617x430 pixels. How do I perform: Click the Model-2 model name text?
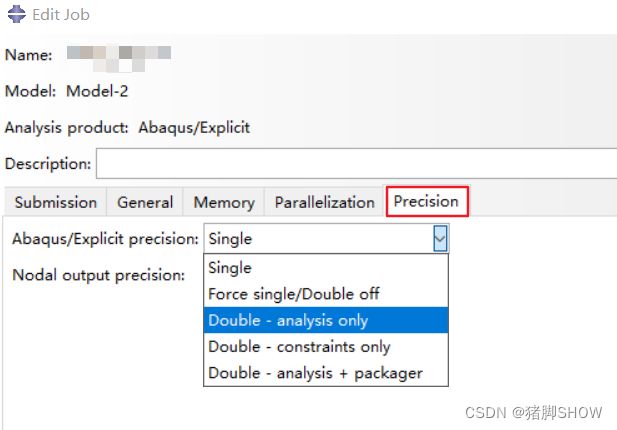[97, 91]
